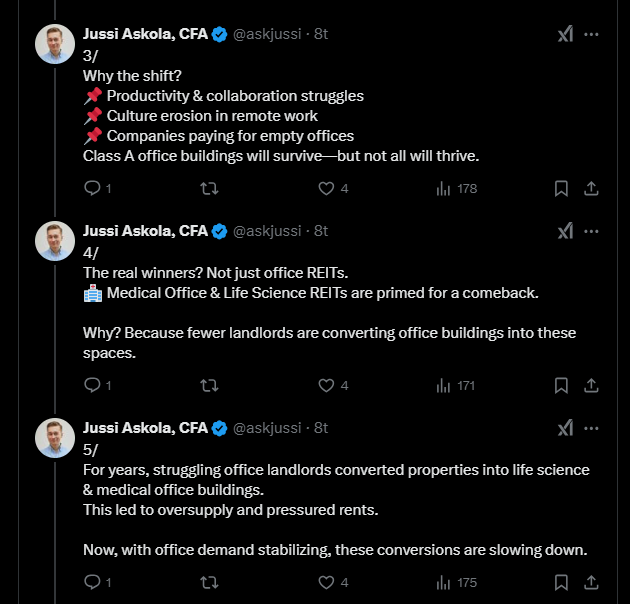The width and height of the screenshot is (630, 604).
Task: Open the @askjussi handle on the 4/ tweet
Action: click(267, 231)
